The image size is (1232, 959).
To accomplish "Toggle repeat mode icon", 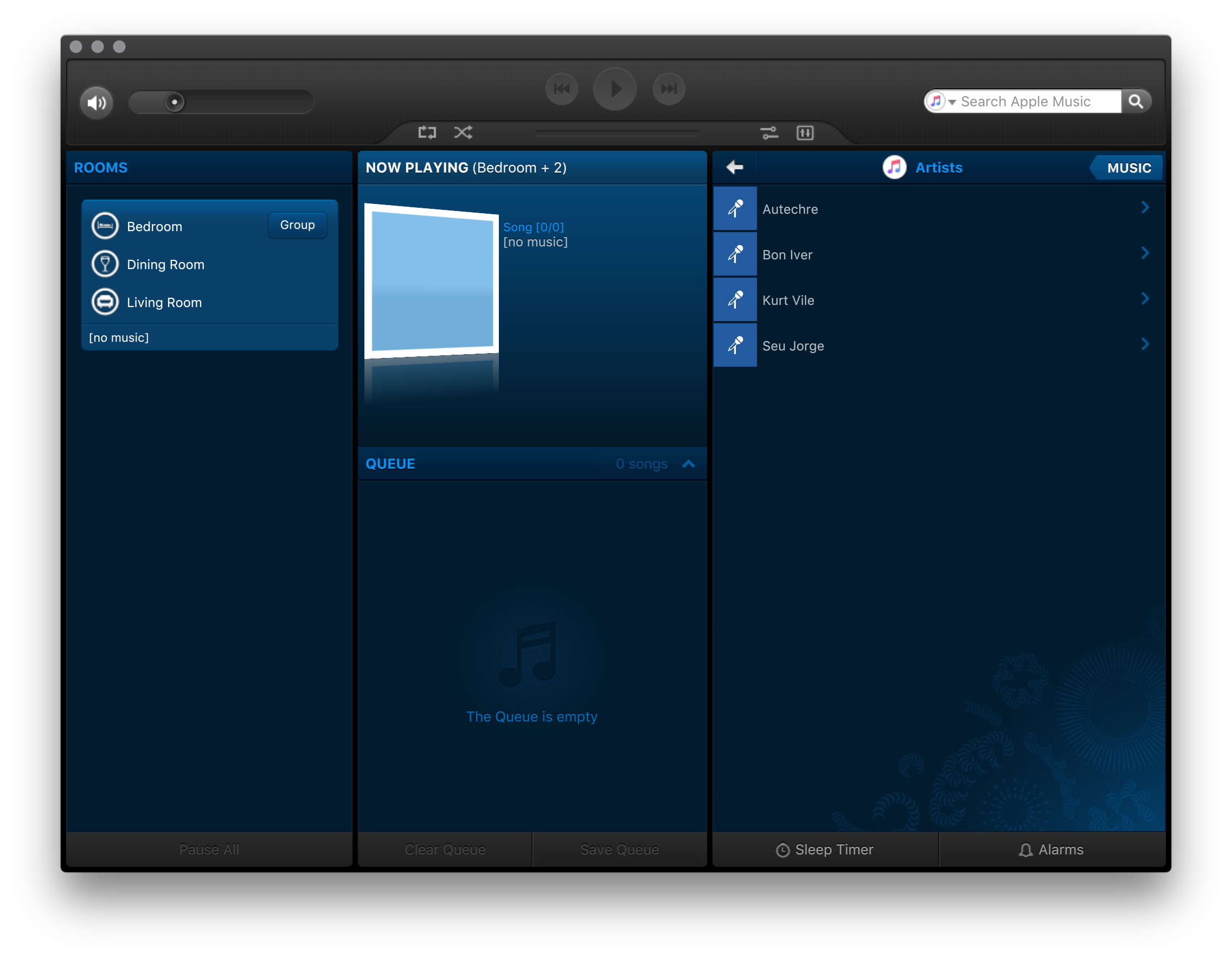I will pos(427,132).
